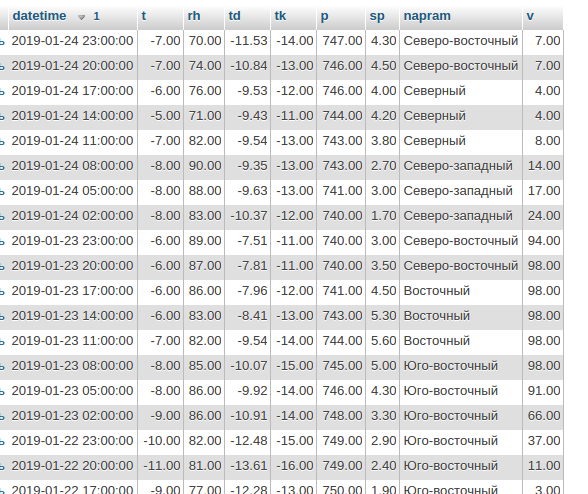Sort by the sp column header
The height and width of the screenshot is (494, 588).
pos(377,16)
